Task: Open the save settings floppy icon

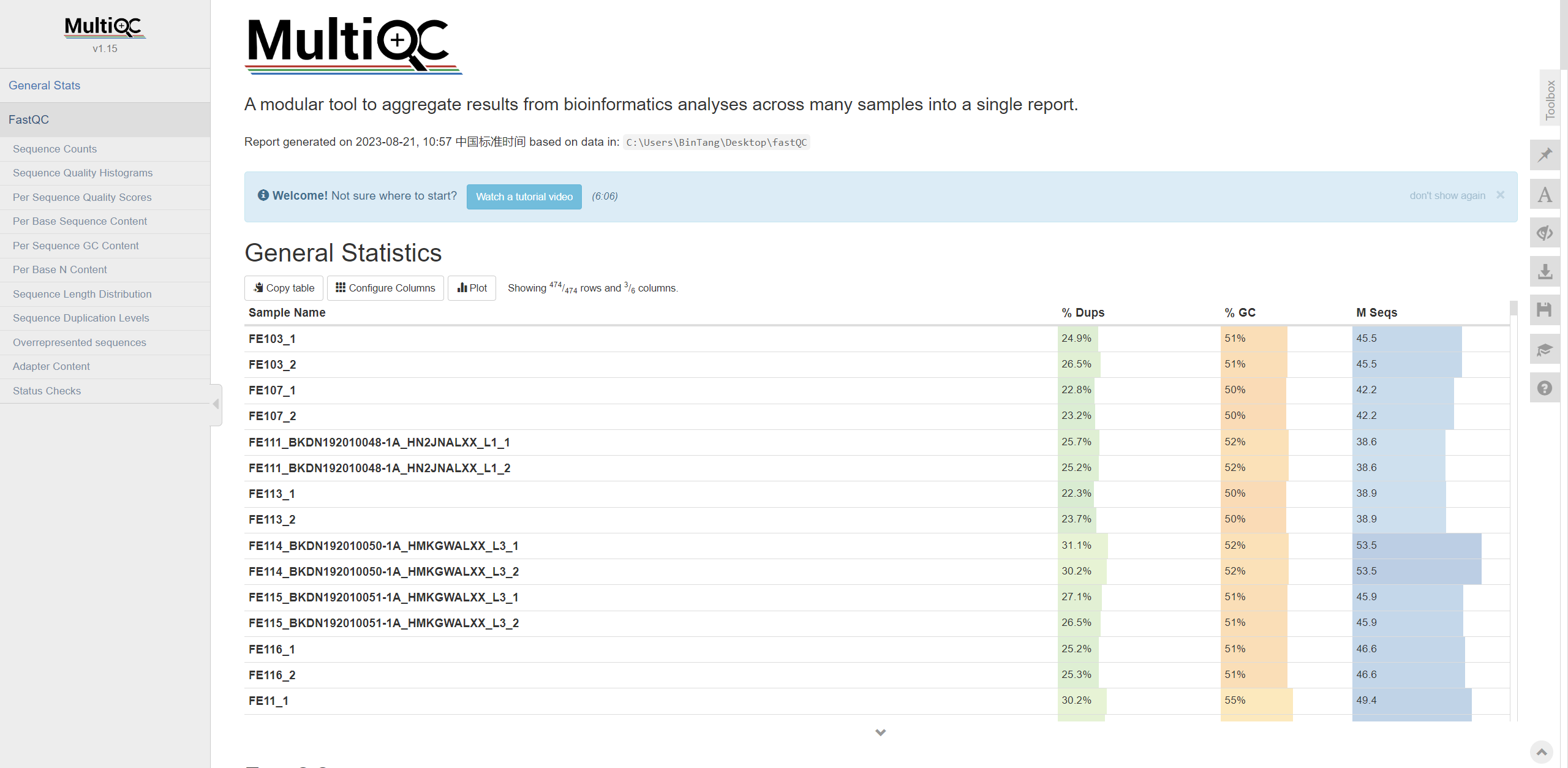Action: [1545, 310]
